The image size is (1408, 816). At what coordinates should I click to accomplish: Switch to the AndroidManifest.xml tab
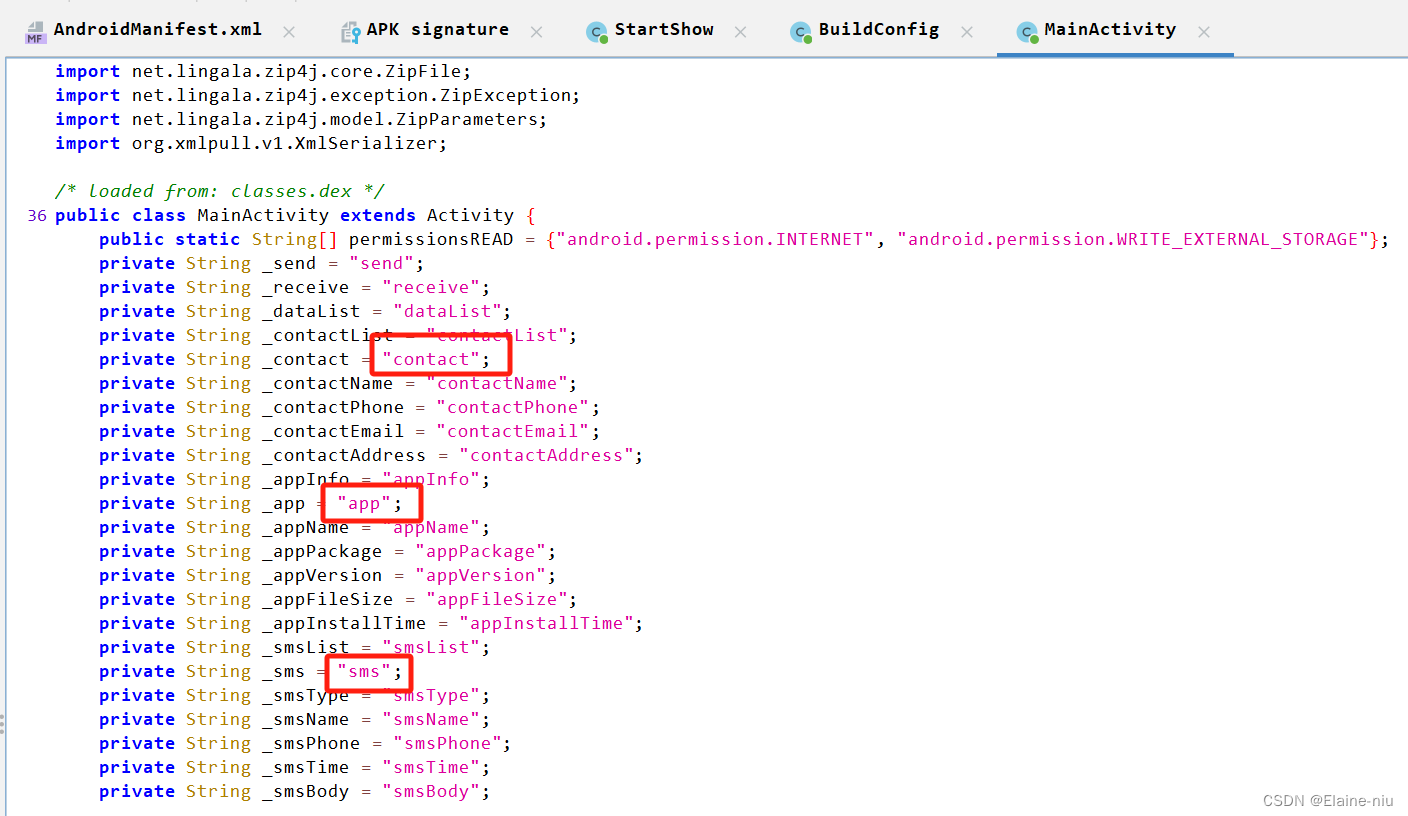click(157, 30)
